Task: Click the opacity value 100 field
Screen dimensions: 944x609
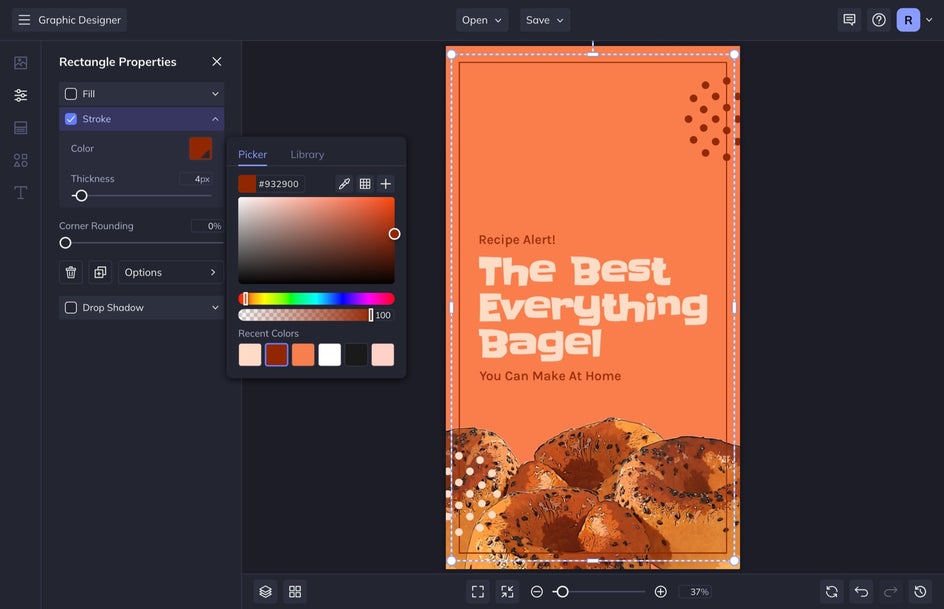Action: pyautogui.click(x=384, y=315)
